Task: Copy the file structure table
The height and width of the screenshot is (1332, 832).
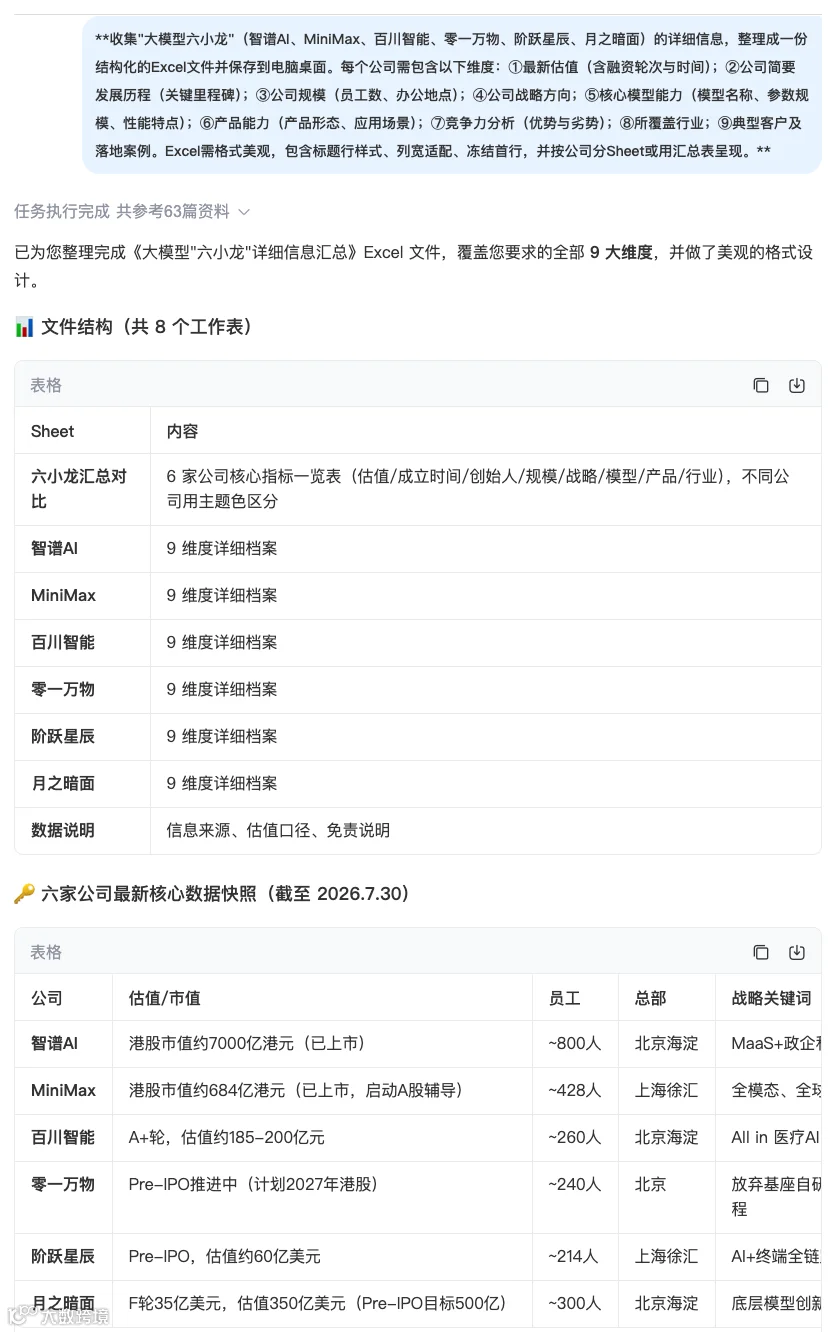Action: tap(761, 385)
